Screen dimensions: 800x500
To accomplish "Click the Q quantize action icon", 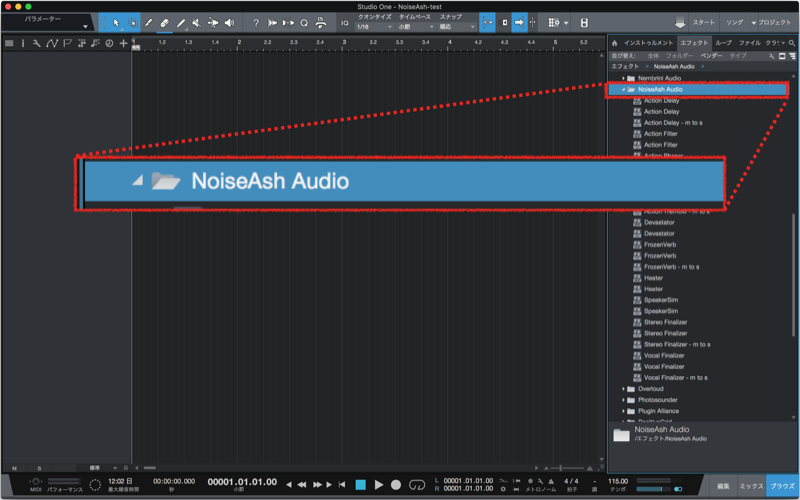I will point(304,23).
